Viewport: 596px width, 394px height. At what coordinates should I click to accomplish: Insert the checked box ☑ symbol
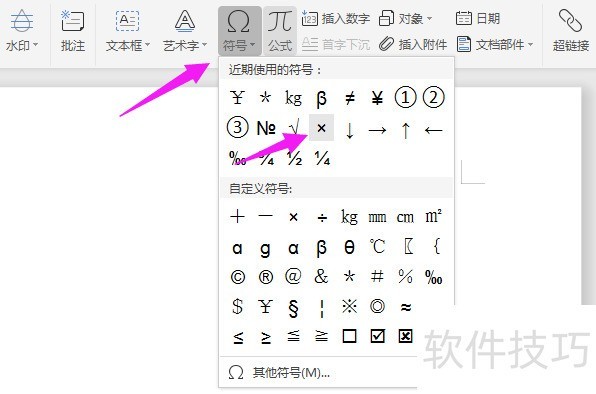tap(377, 336)
